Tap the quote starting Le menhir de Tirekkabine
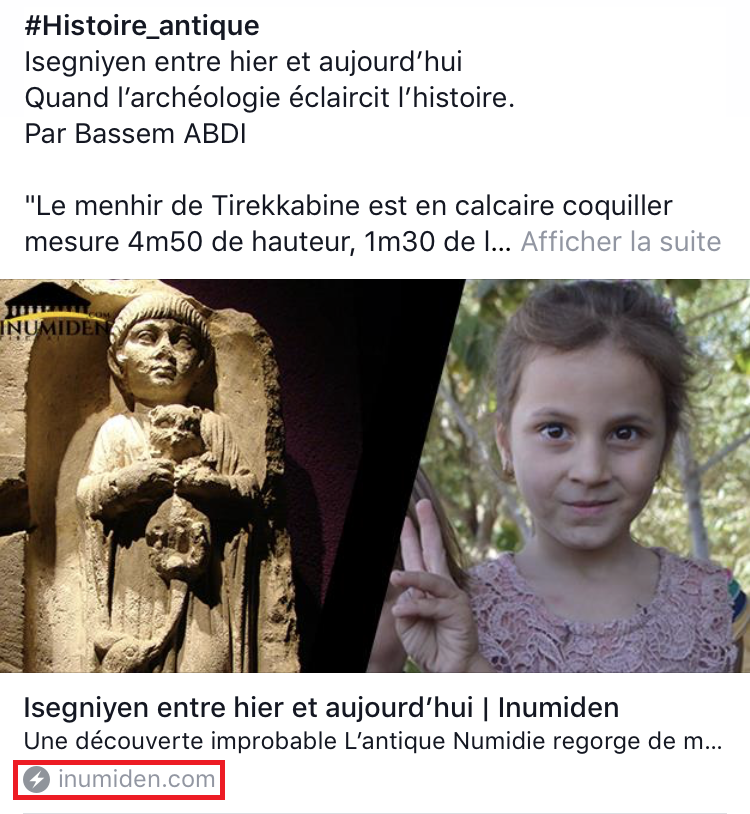This screenshot has width=750, height=814. (348, 206)
